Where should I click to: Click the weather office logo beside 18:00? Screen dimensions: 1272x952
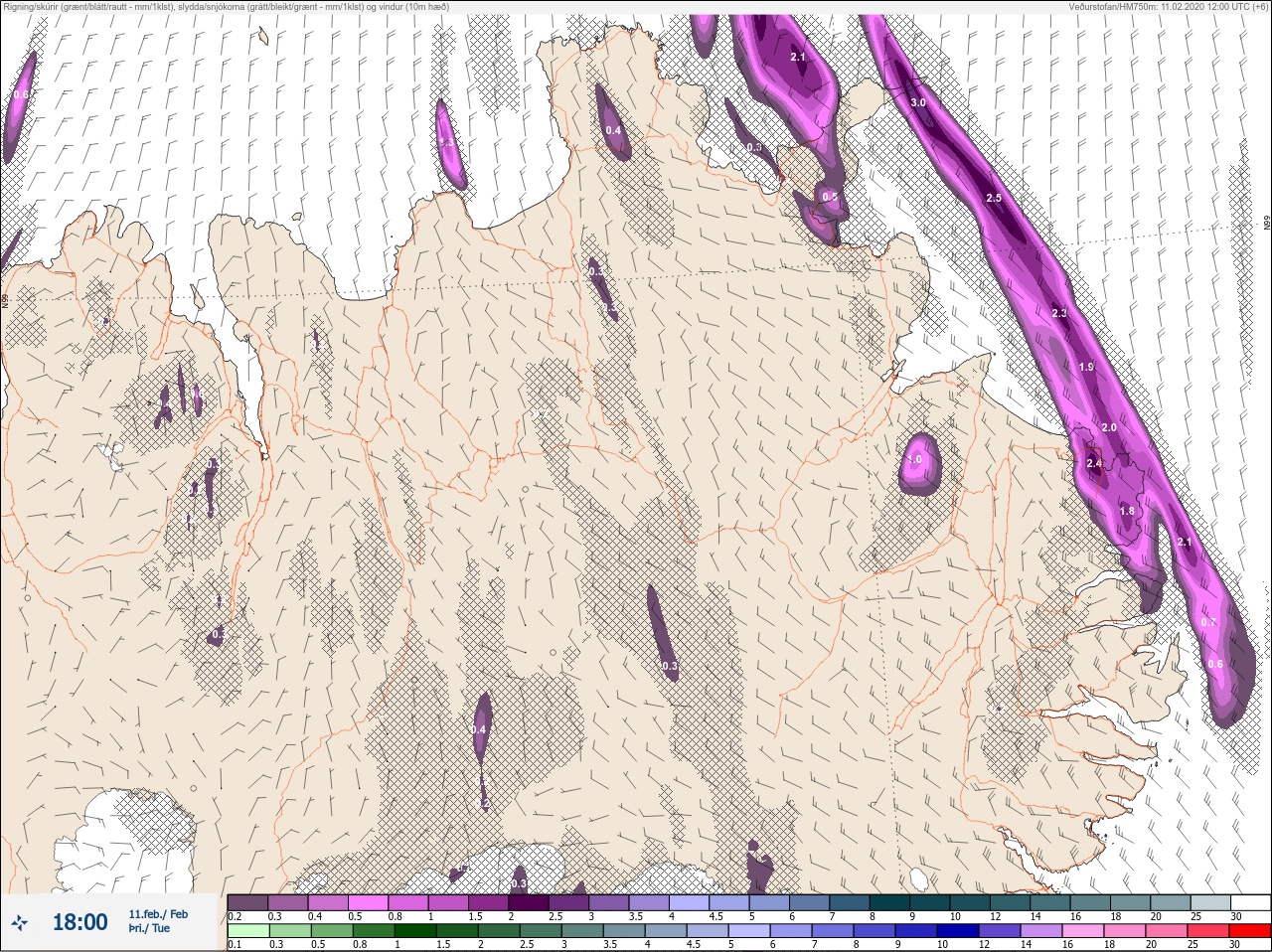(x=21, y=923)
